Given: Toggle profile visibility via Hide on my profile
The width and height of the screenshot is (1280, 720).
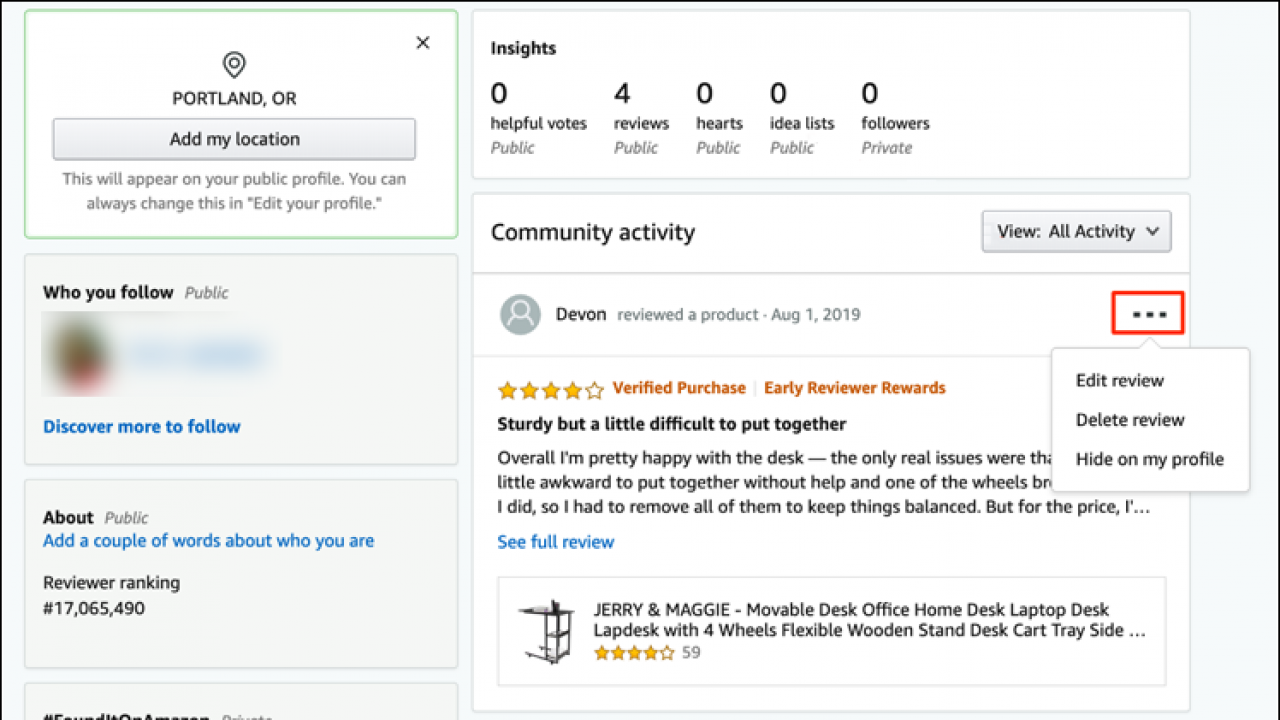Looking at the screenshot, I should click(1150, 459).
